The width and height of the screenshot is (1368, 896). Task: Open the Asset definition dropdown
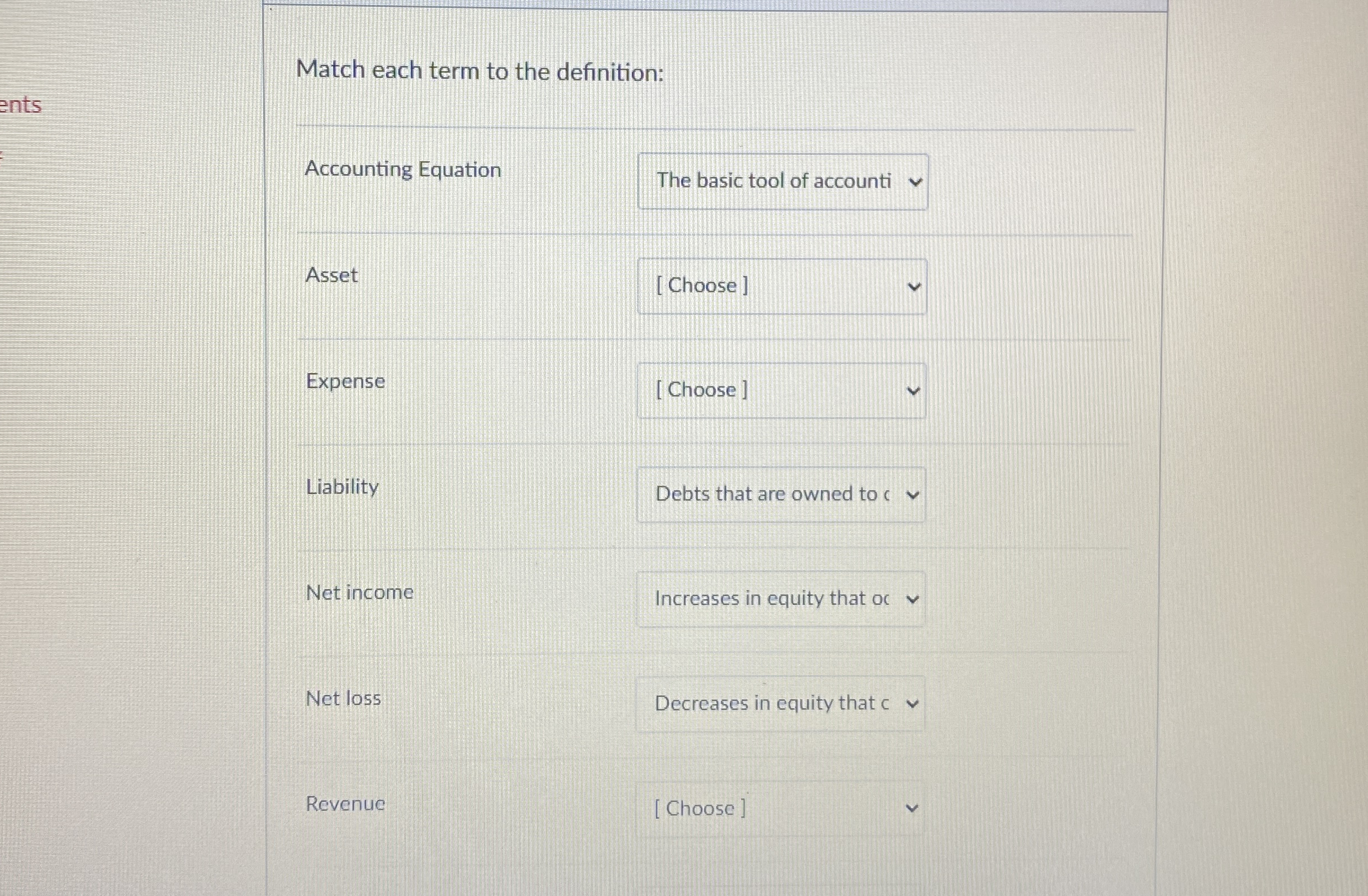[x=781, y=286]
